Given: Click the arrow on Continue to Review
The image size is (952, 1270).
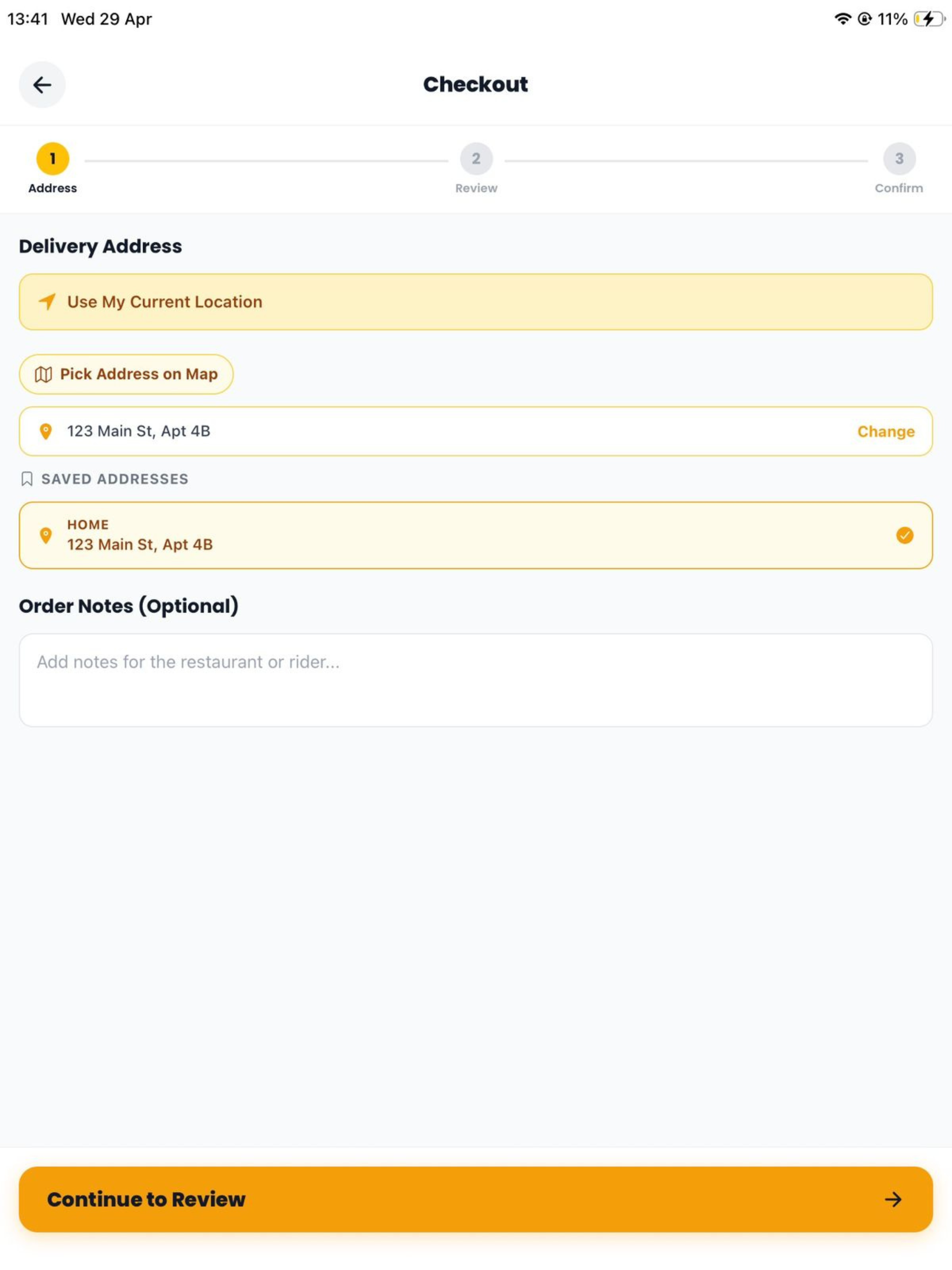Looking at the screenshot, I should (x=893, y=1199).
